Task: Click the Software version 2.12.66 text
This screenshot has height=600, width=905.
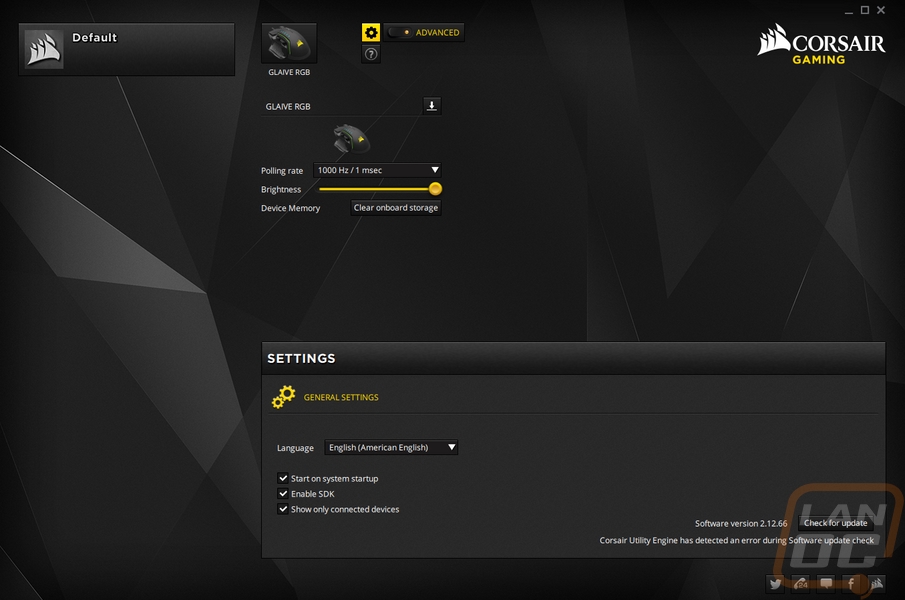Action: [741, 523]
